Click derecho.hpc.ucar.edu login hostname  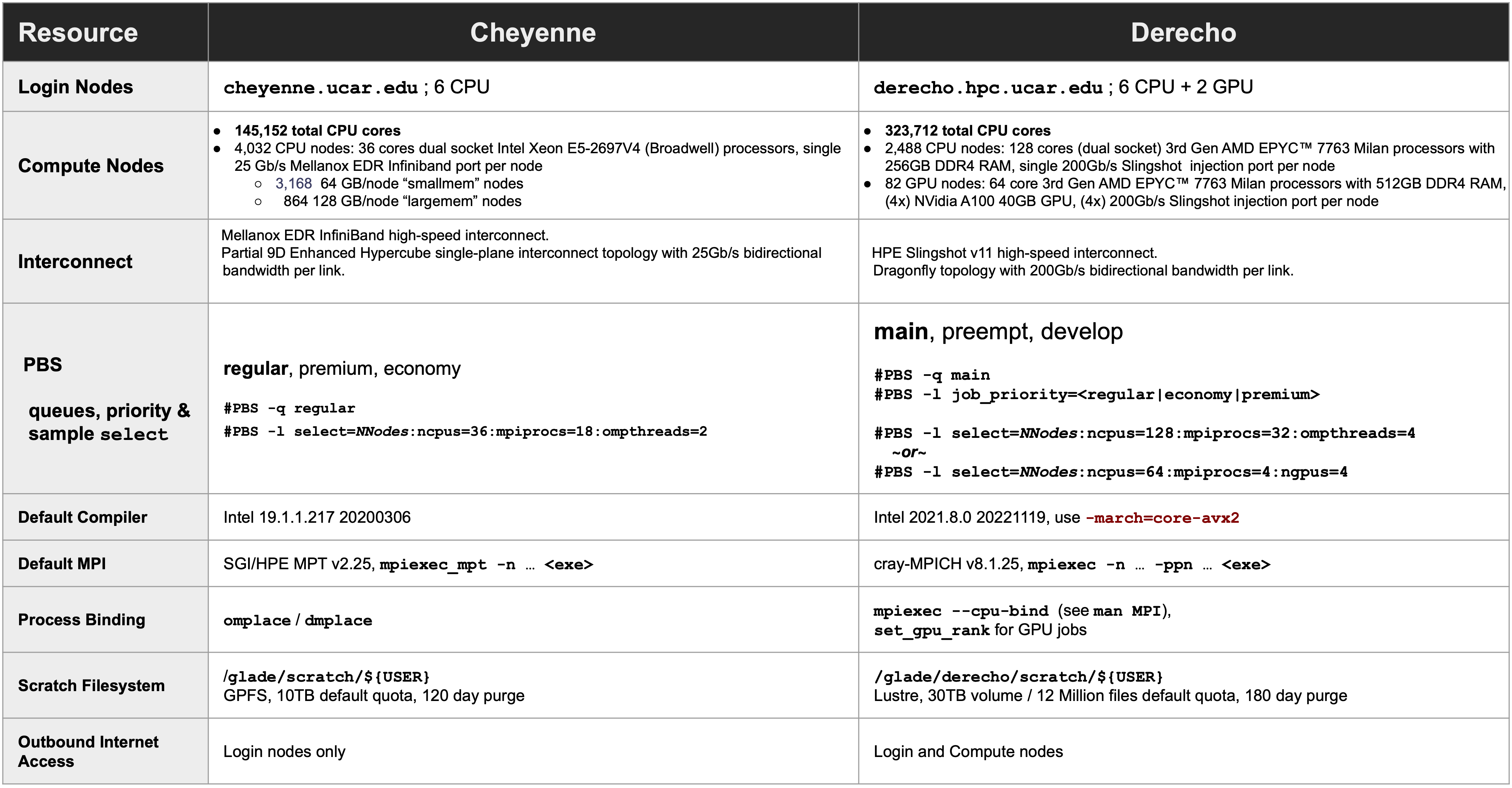988,88
